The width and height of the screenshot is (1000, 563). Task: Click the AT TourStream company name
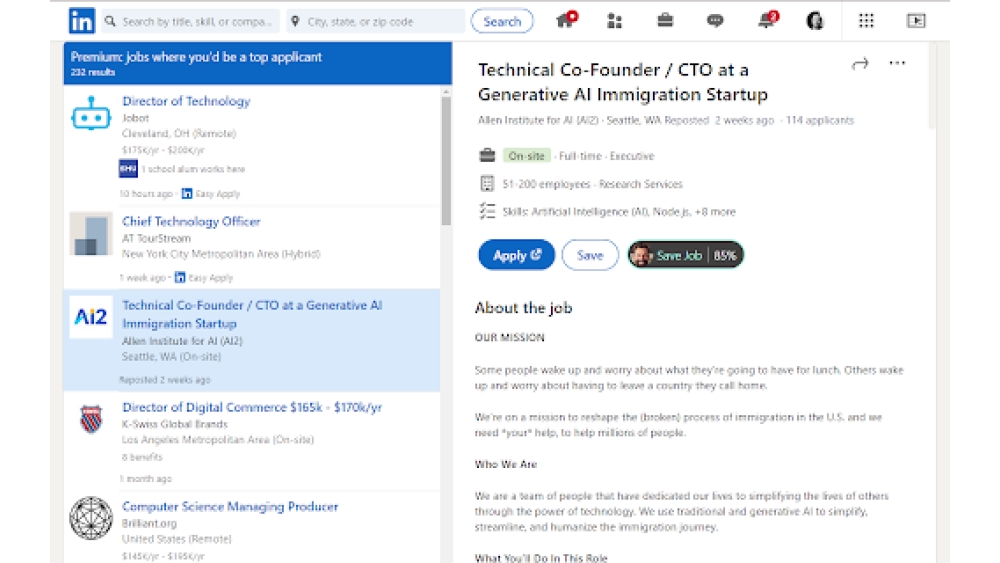(x=156, y=238)
